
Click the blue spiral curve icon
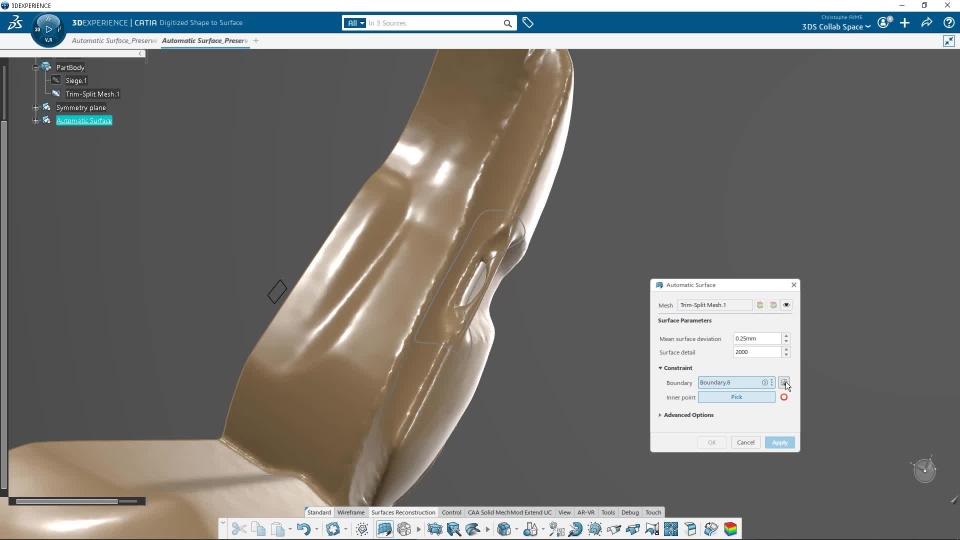(576, 529)
